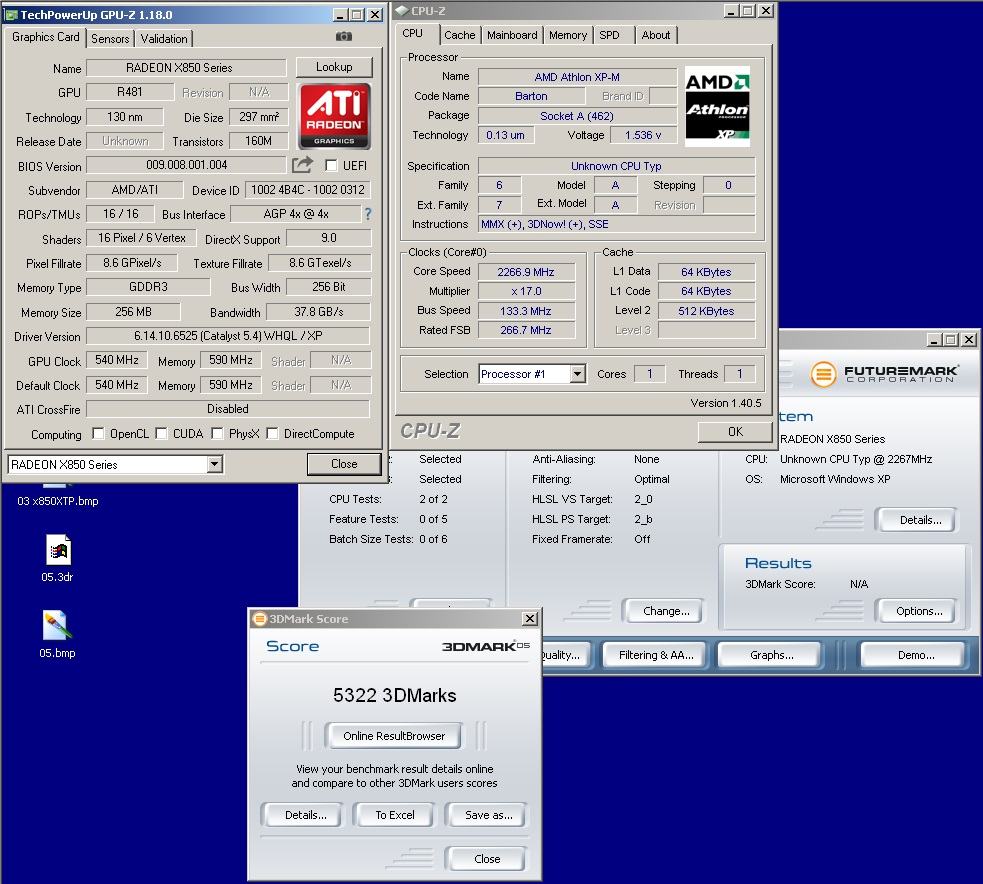Click the Close button in GPU-Z

click(344, 464)
